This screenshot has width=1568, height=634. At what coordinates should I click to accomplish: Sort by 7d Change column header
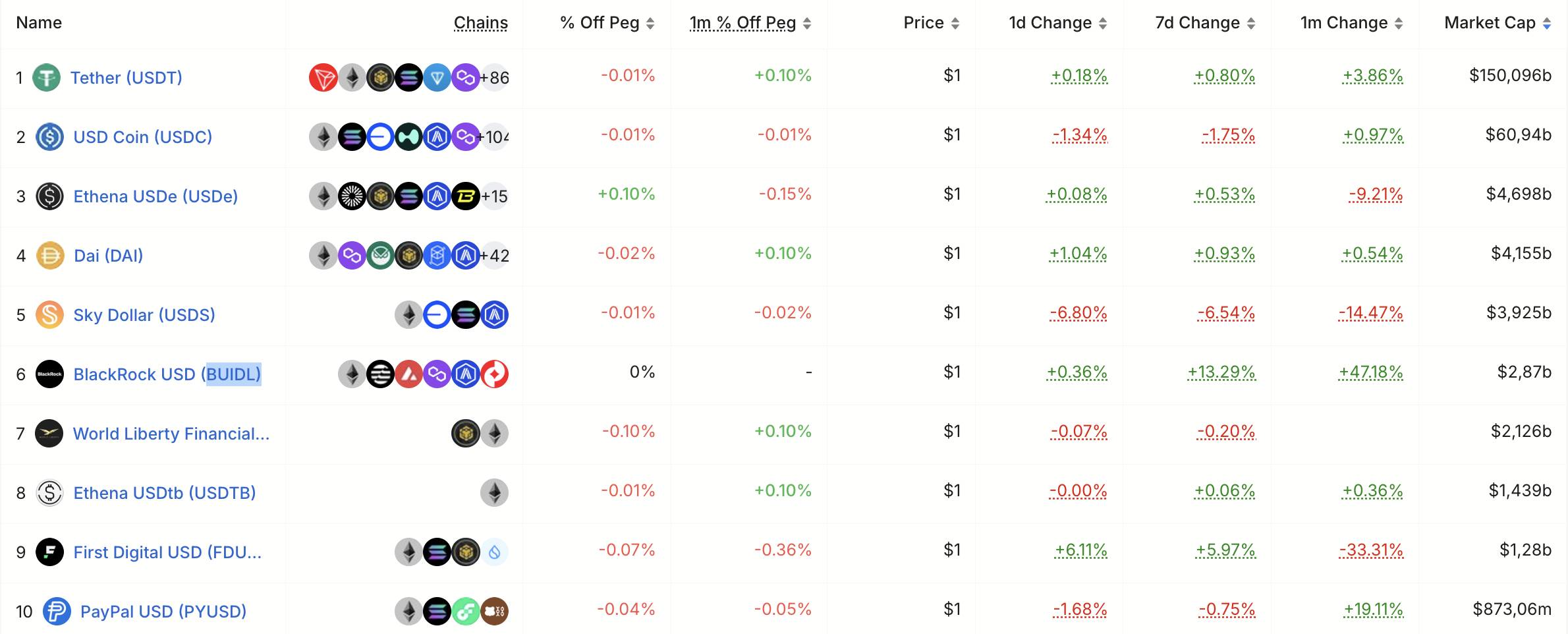[x=1205, y=23]
